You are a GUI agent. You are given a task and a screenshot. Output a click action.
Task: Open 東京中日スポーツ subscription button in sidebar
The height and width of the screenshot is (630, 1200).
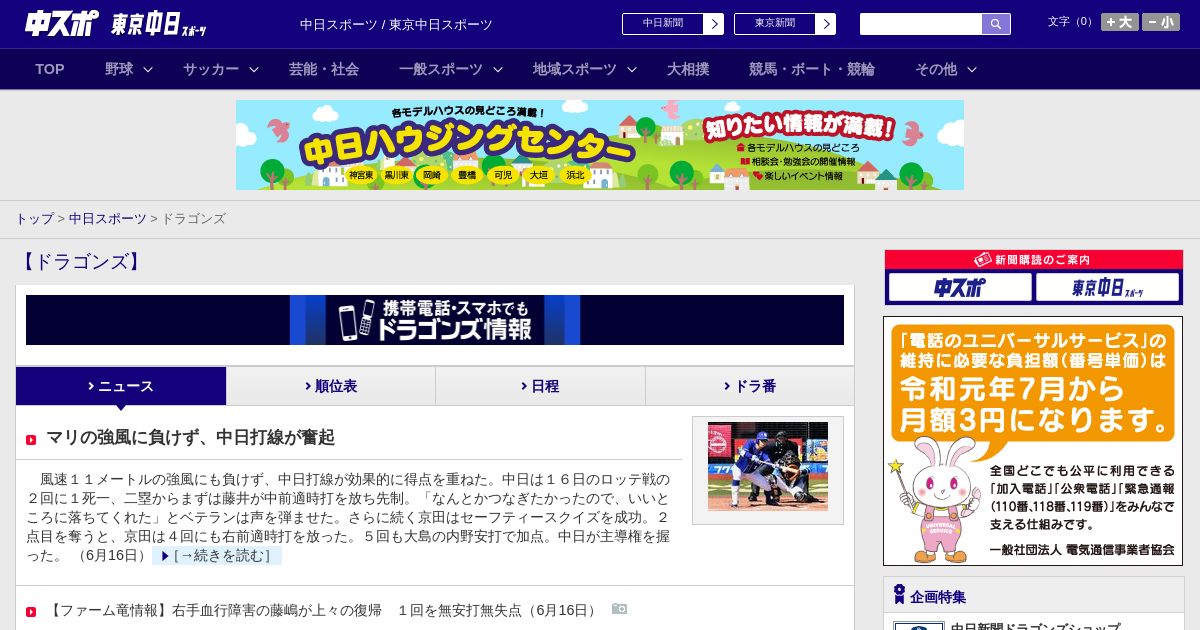pos(1108,288)
